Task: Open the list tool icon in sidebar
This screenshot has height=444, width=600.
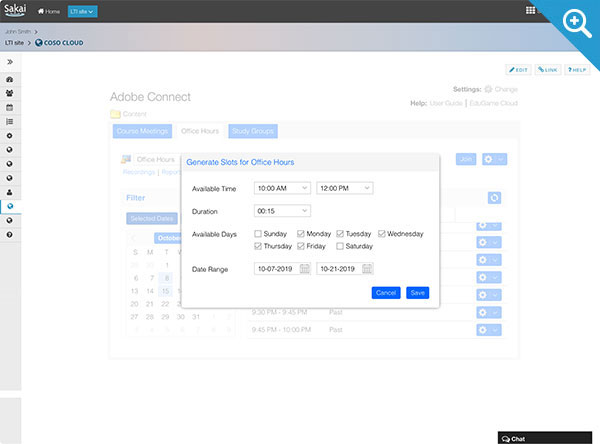Action: 10,122
